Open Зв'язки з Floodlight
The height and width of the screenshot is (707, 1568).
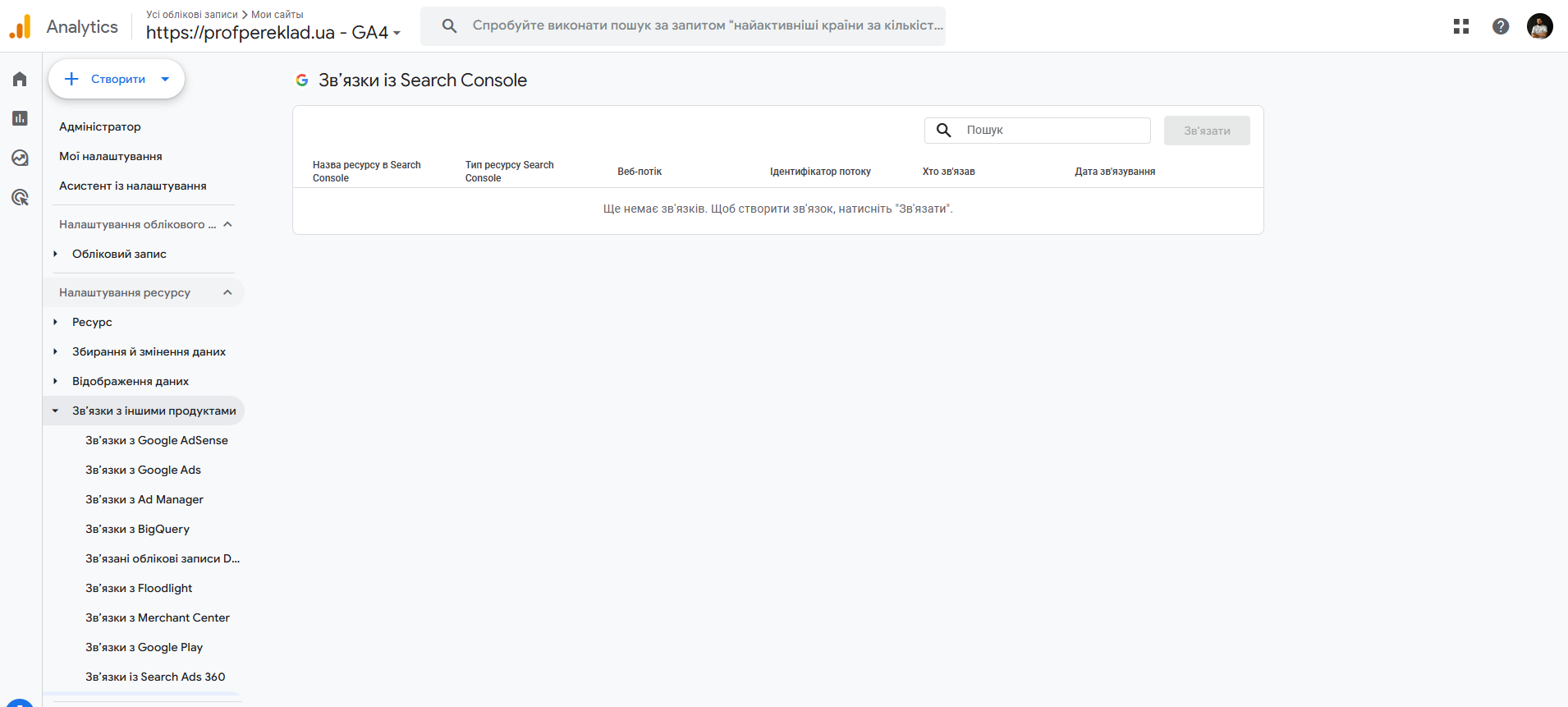139,588
